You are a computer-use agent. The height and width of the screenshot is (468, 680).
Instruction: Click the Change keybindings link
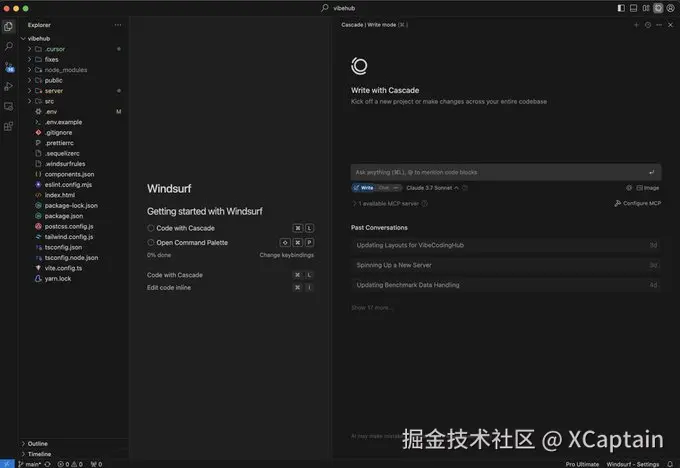tap(287, 255)
